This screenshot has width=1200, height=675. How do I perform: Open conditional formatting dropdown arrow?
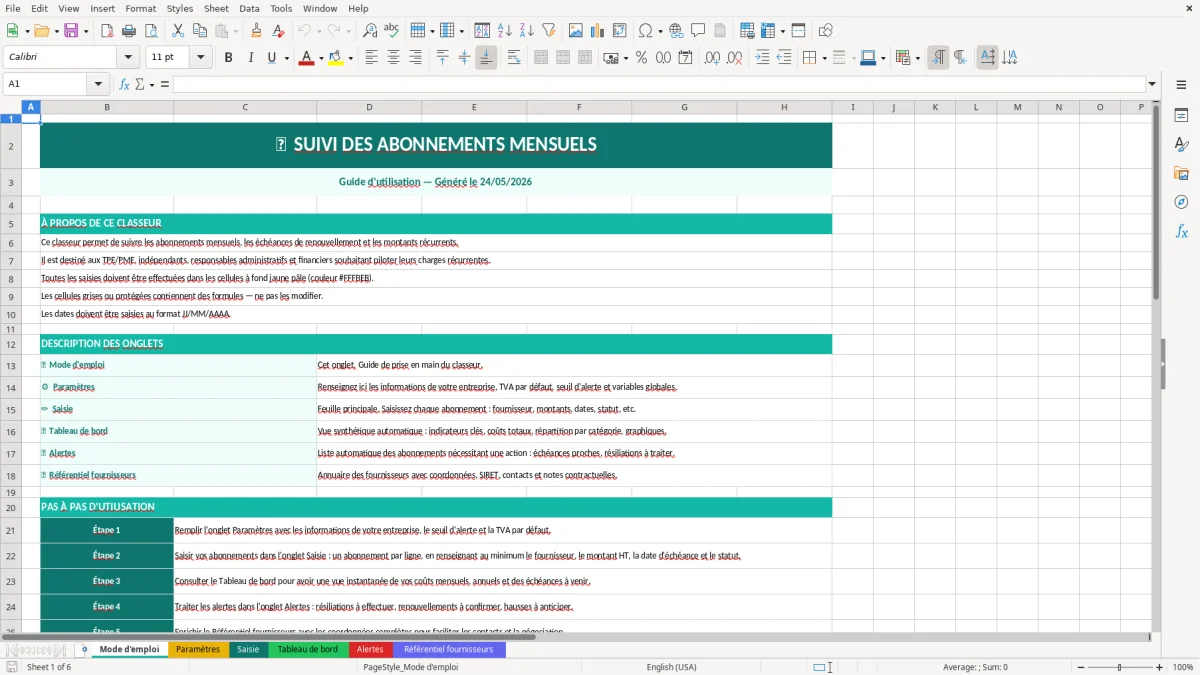917,58
